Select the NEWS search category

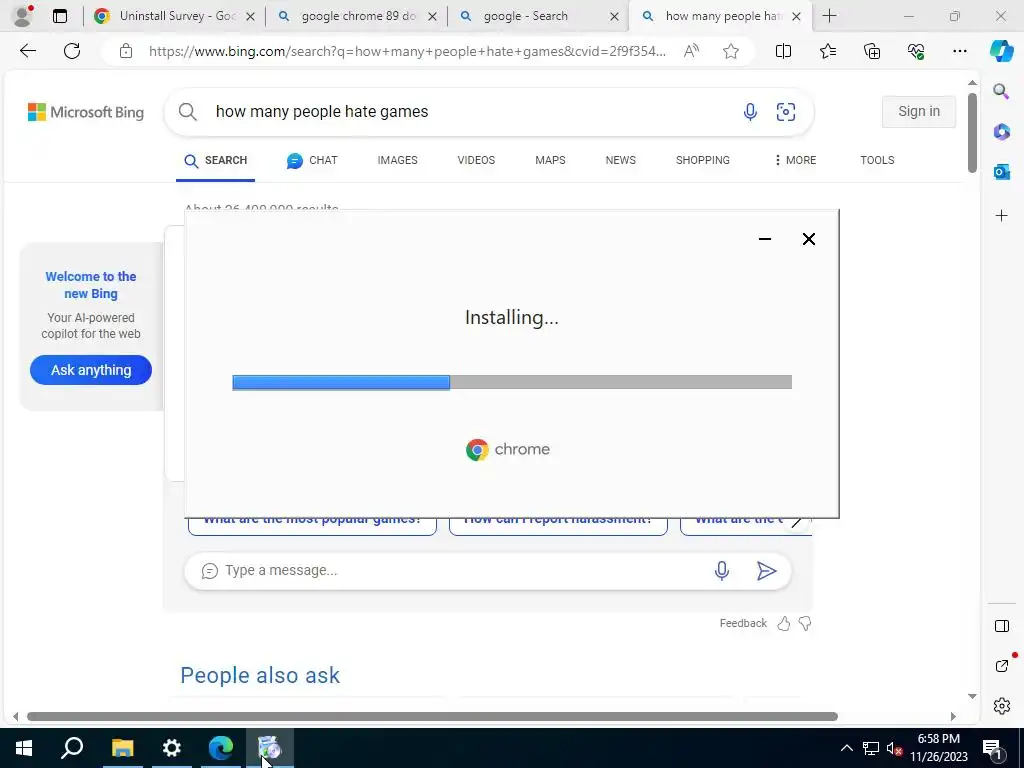tap(620, 161)
